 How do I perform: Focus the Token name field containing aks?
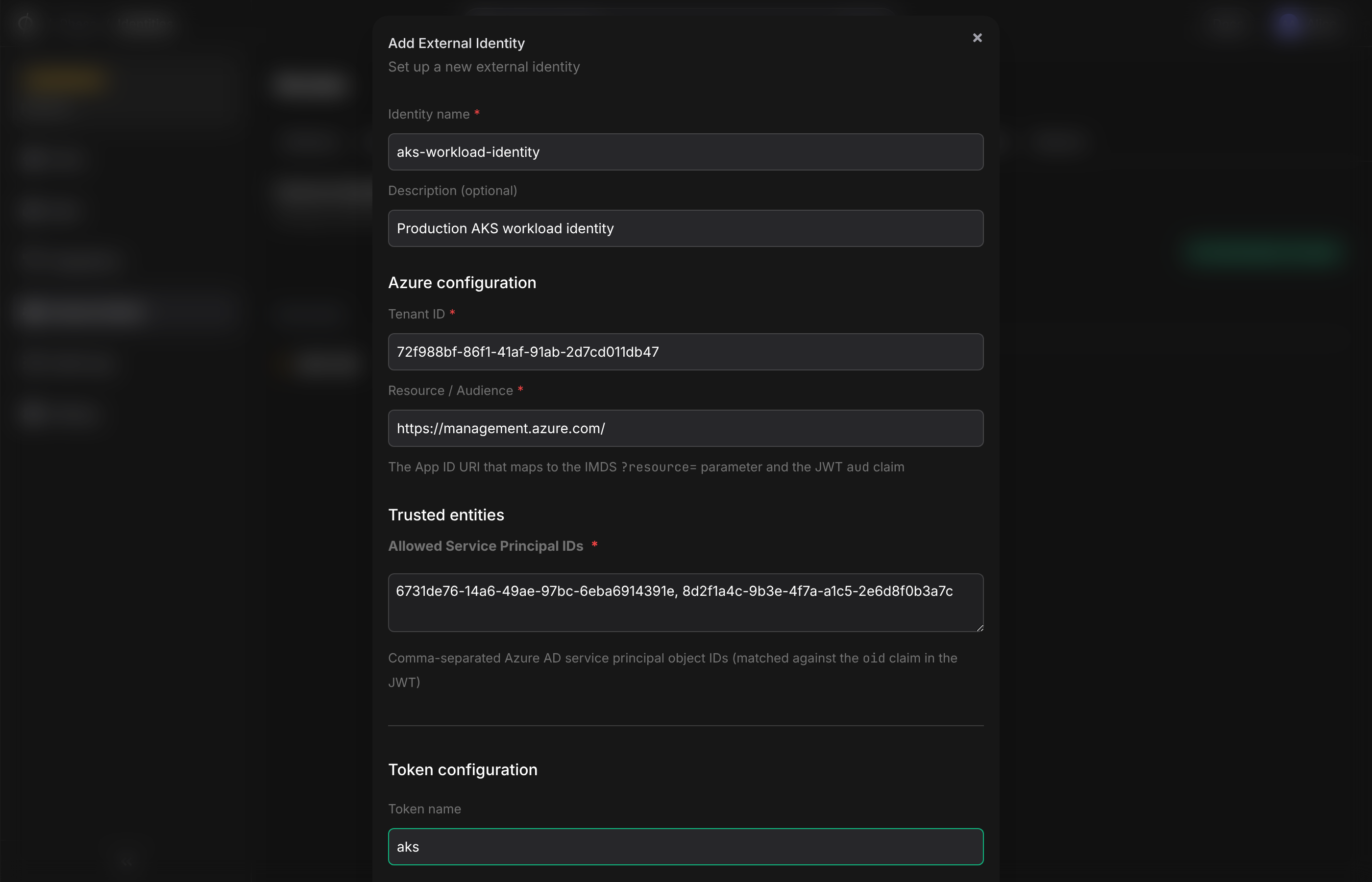click(686, 847)
